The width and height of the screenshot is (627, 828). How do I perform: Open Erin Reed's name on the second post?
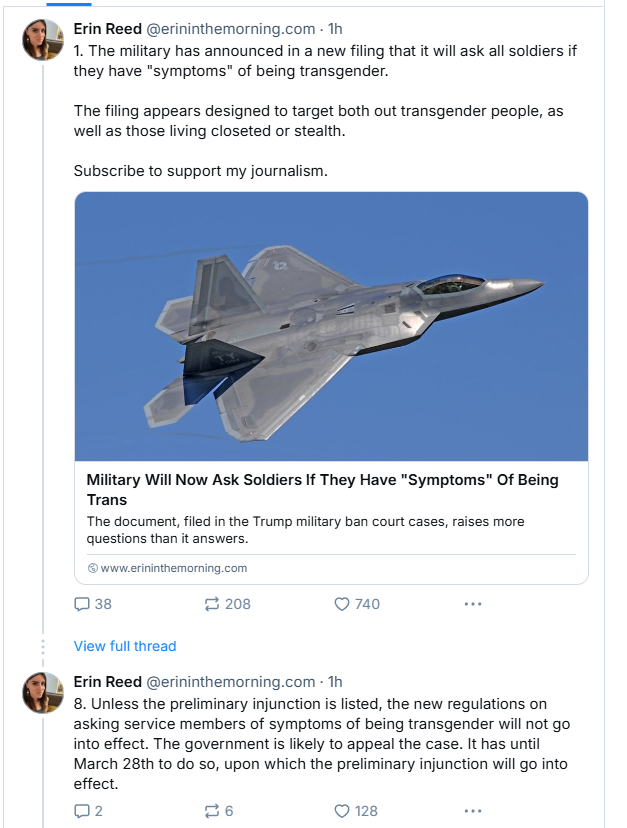(108, 682)
